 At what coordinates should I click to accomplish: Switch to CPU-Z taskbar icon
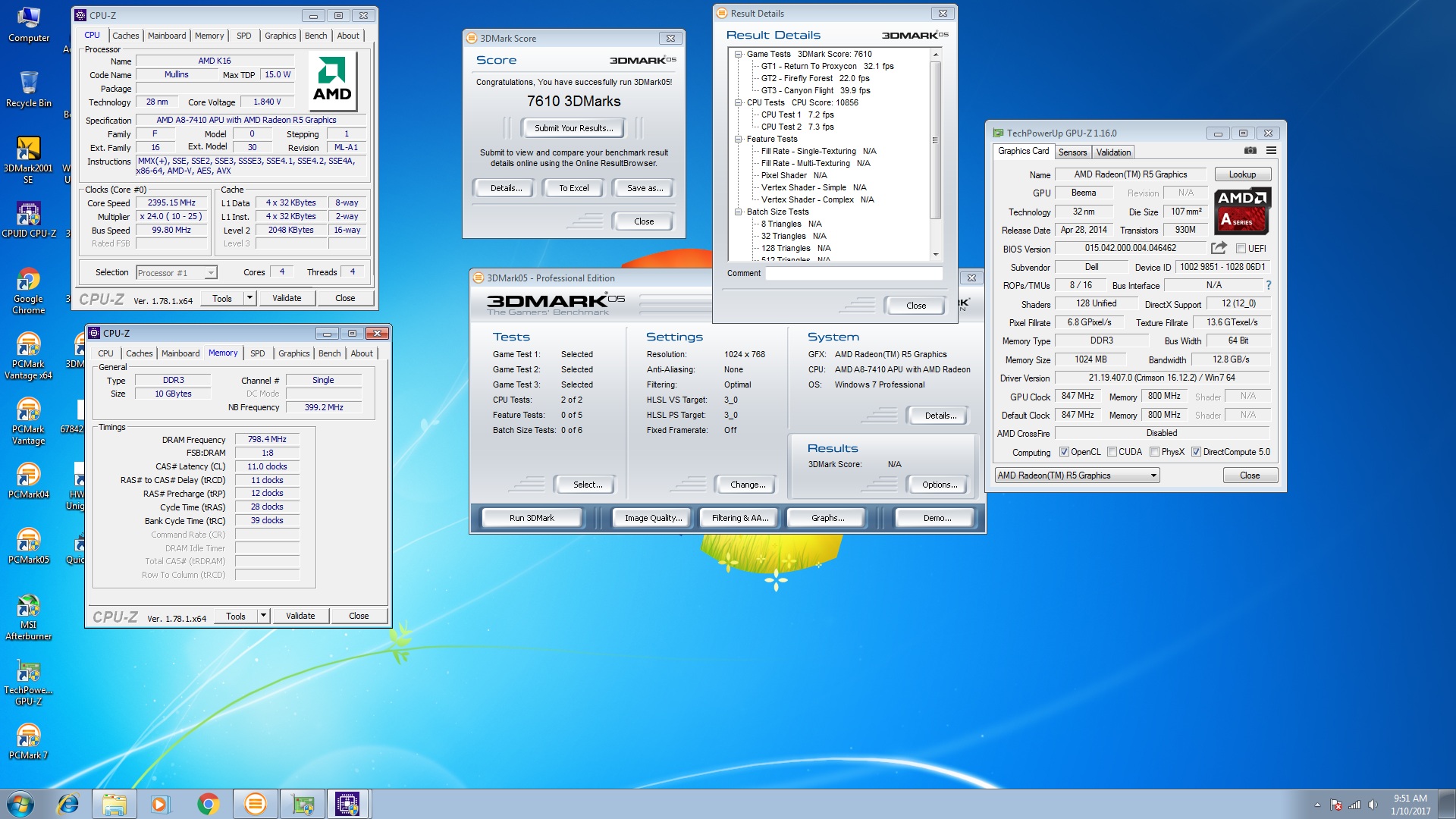(347, 804)
